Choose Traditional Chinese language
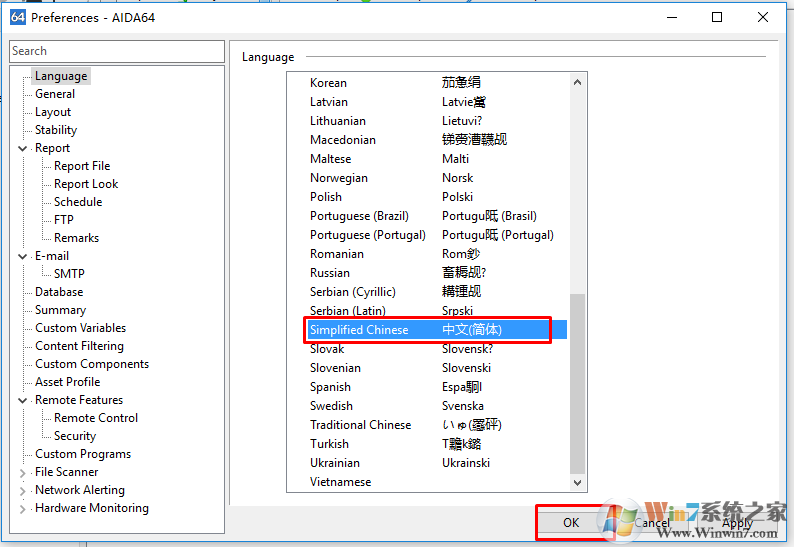Viewport: 794px width, 547px height. tap(428, 425)
